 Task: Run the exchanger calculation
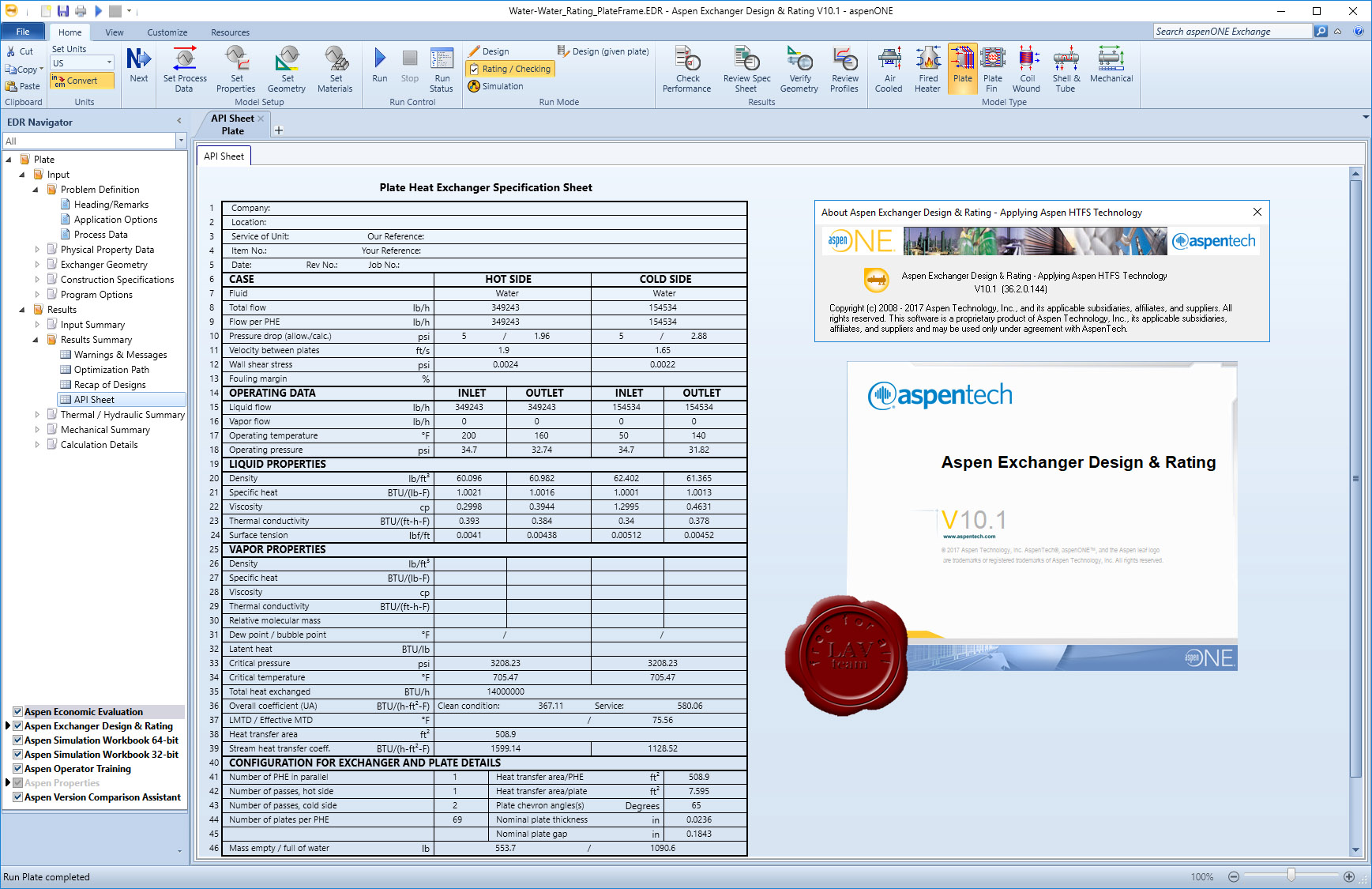pos(380,65)
